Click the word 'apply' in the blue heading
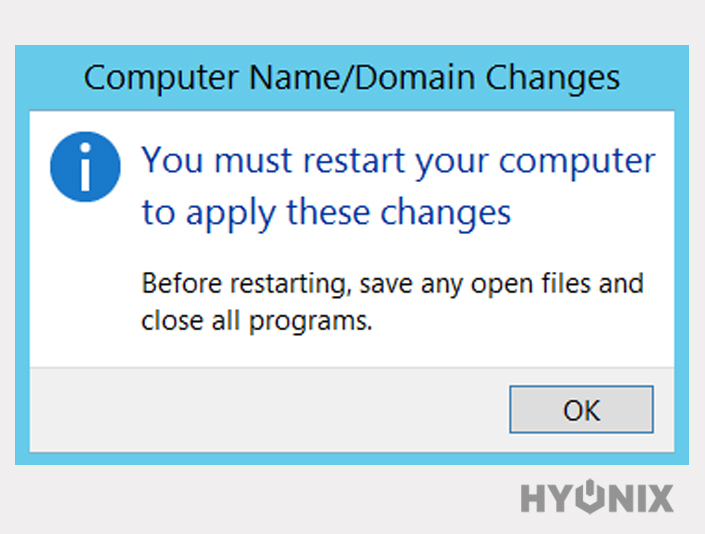The height and width of the screenshot is (534, 705). click(x=230, y=215)
